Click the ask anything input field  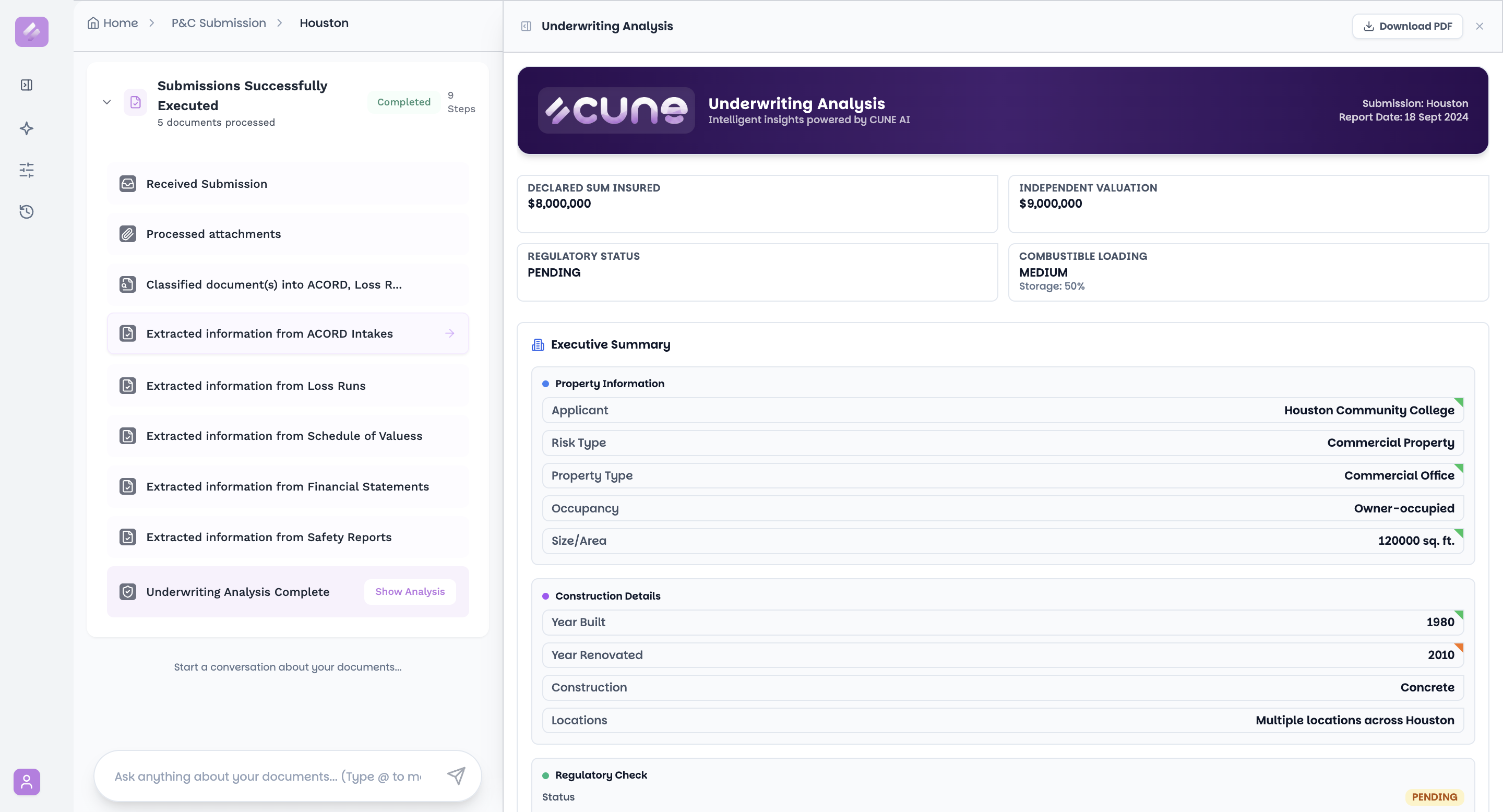coord(263,776)
